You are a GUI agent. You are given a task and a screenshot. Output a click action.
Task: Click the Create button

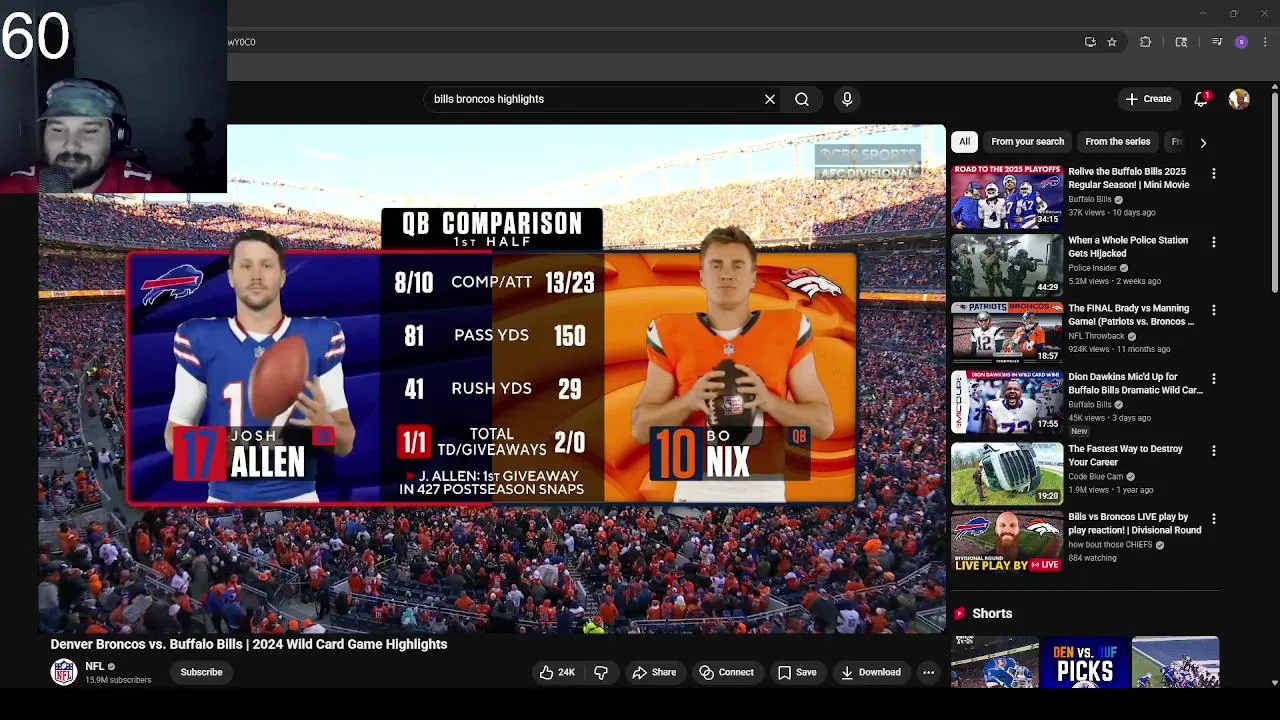1148,99
